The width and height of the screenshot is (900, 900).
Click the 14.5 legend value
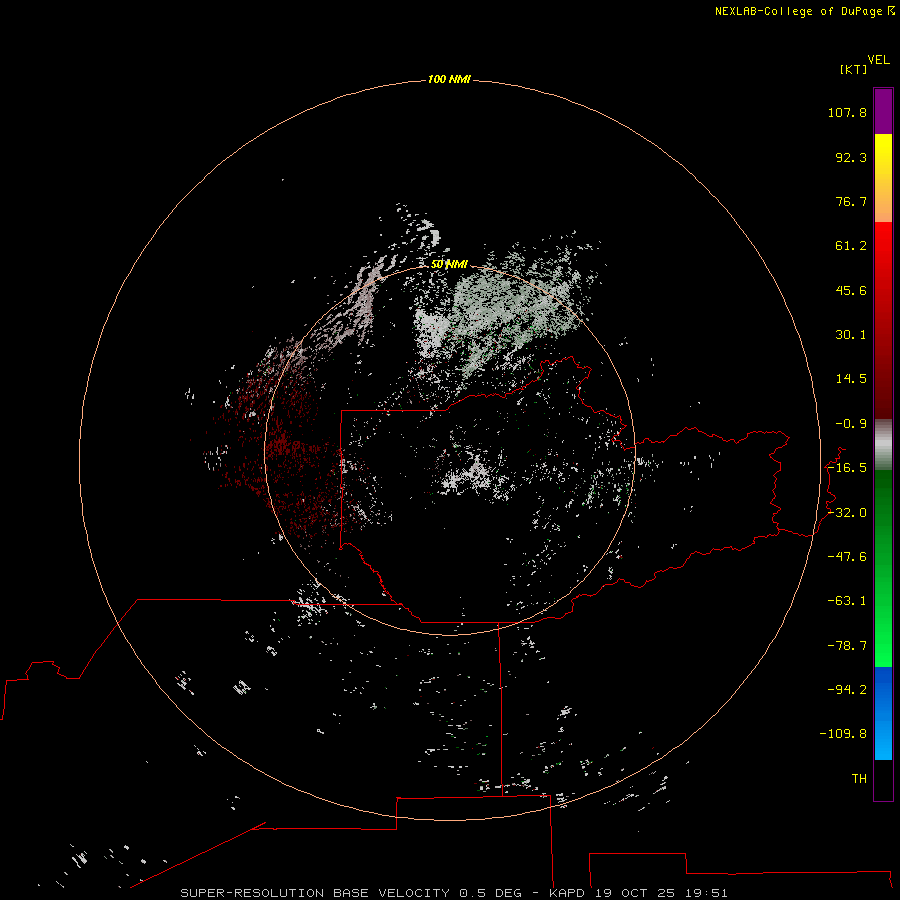(851, 379)
